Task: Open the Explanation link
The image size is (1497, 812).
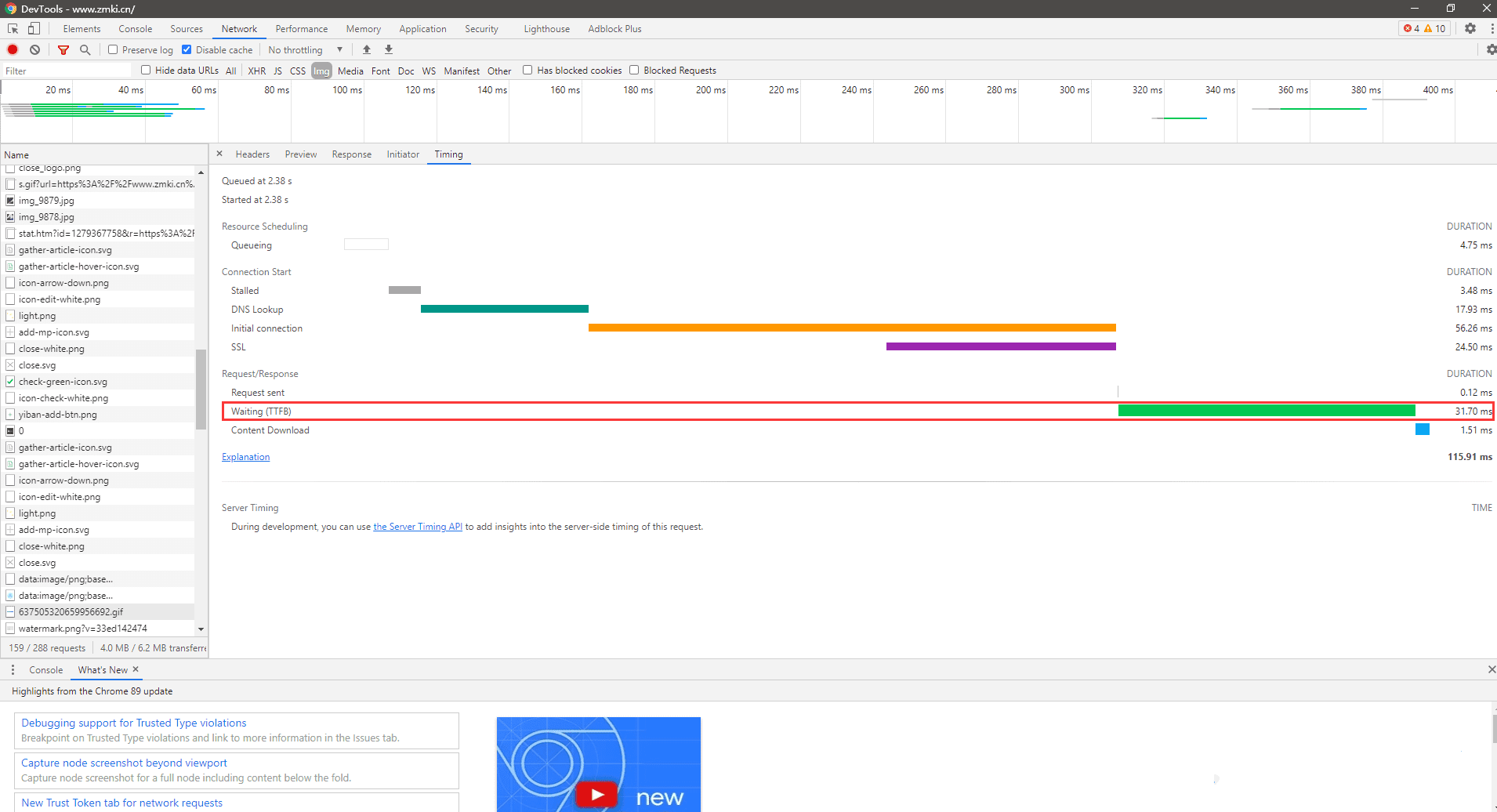Action: pos(245,457)
